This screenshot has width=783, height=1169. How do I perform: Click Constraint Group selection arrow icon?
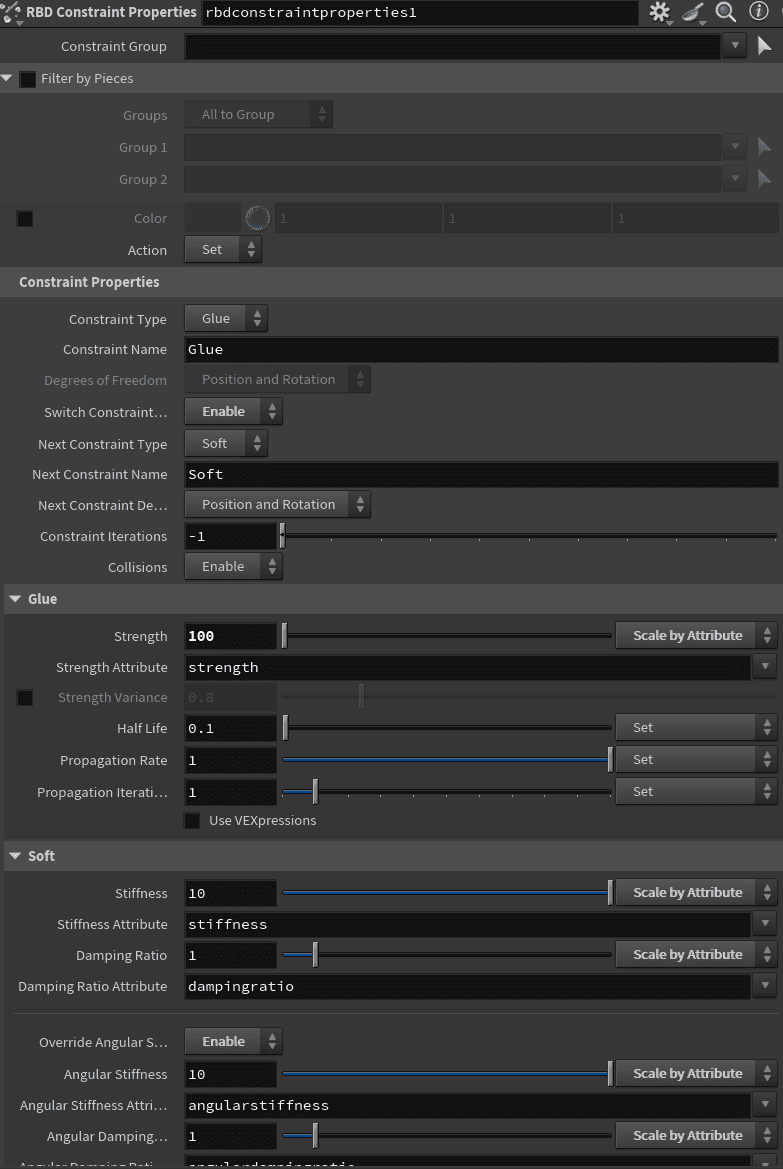[x=764, y=46]
